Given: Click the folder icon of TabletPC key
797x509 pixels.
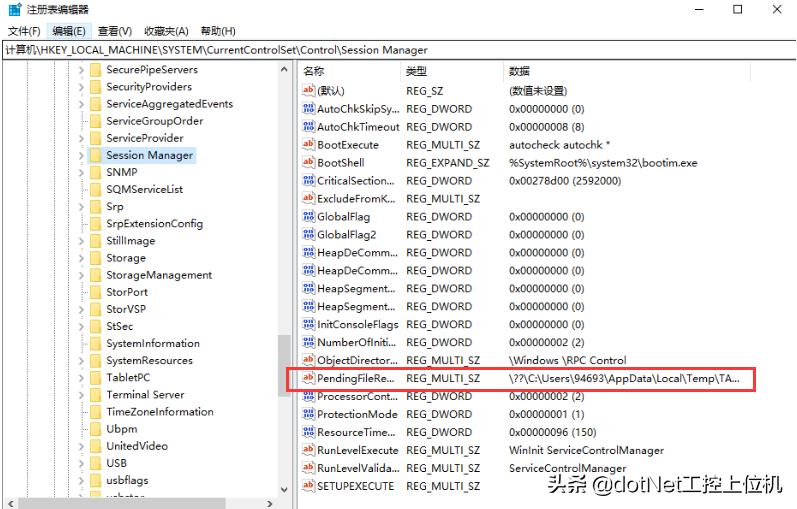Looking at the screenshot, I should pyautogui.click(x=95, y=377).
